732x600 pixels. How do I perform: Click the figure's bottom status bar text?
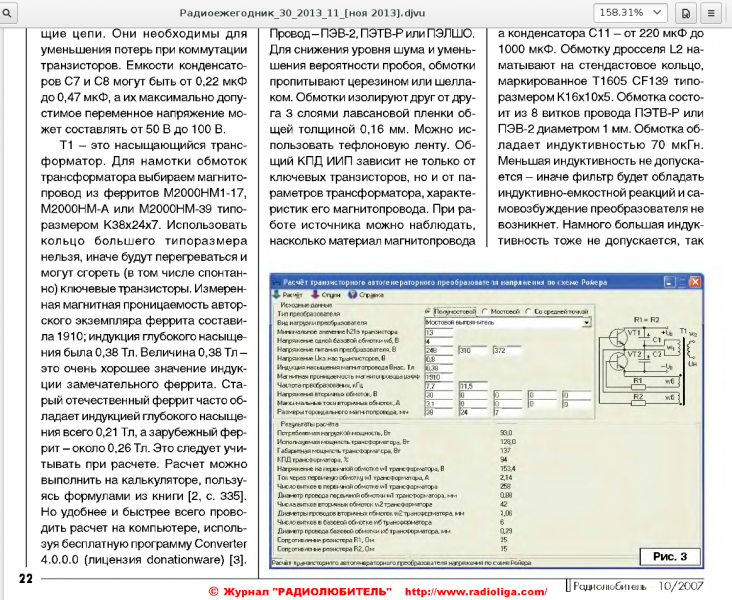(x=401, y=563)
